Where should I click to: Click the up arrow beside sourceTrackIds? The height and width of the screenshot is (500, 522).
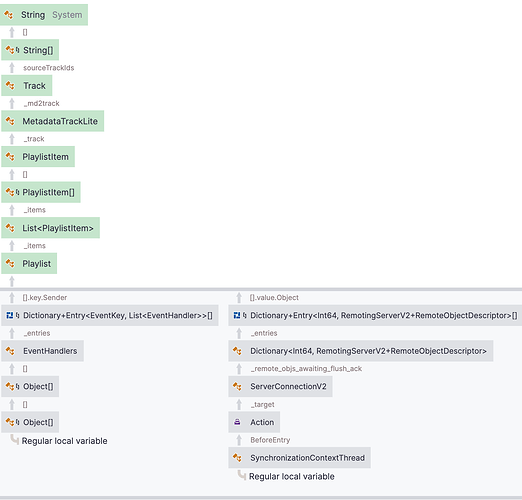12,68
